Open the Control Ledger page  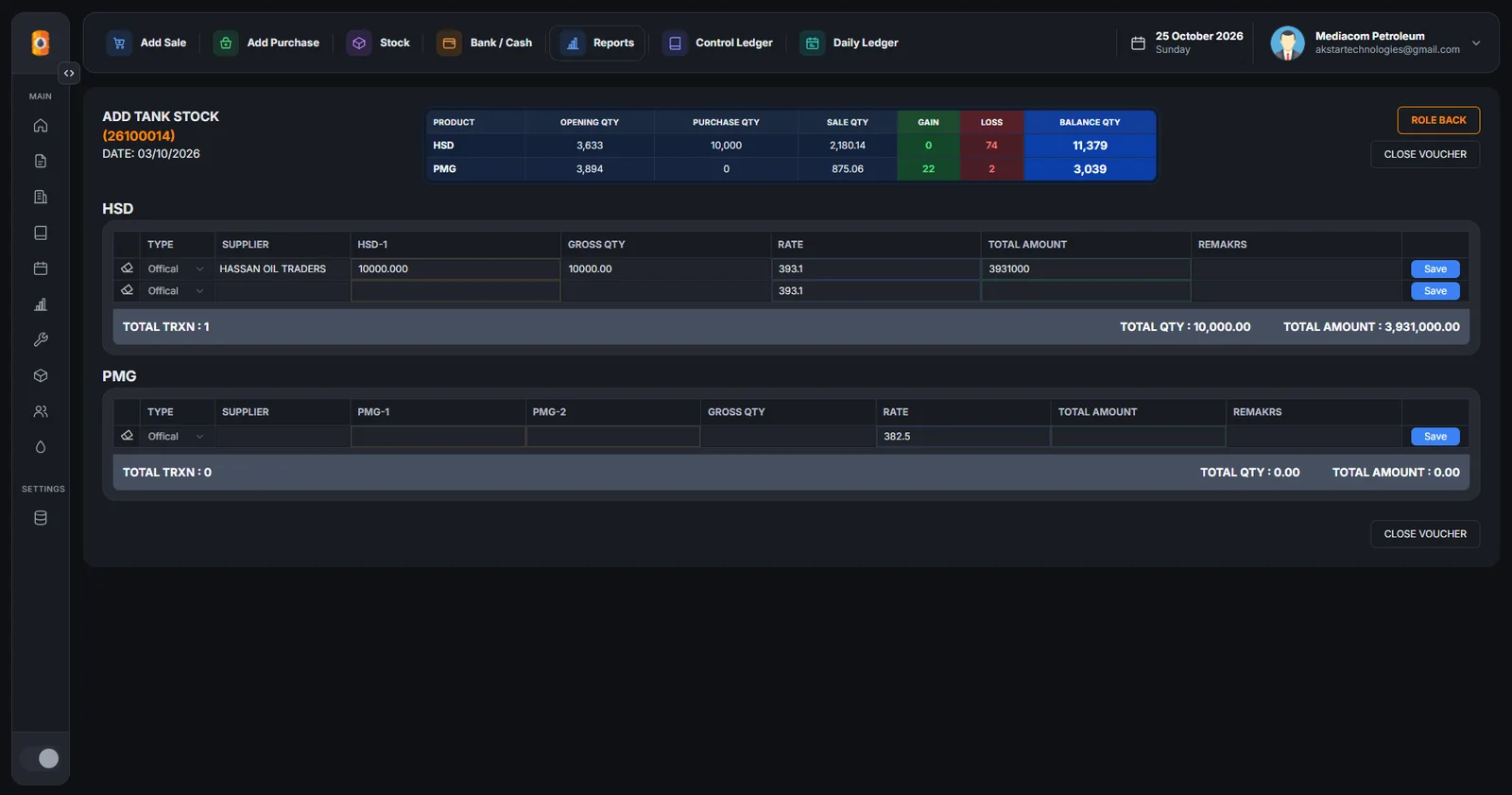click(718, 43)
